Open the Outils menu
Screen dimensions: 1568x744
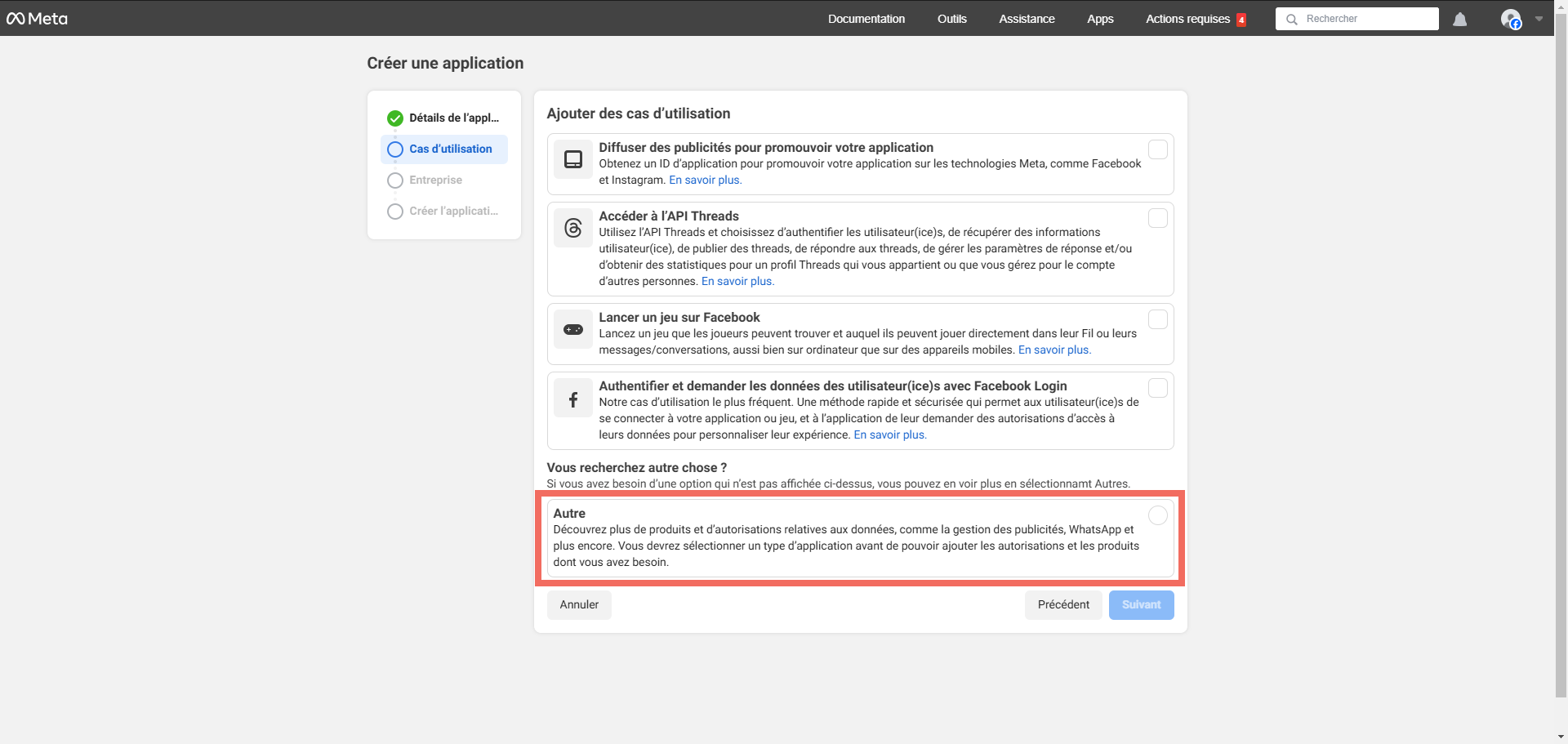point(952,19)
